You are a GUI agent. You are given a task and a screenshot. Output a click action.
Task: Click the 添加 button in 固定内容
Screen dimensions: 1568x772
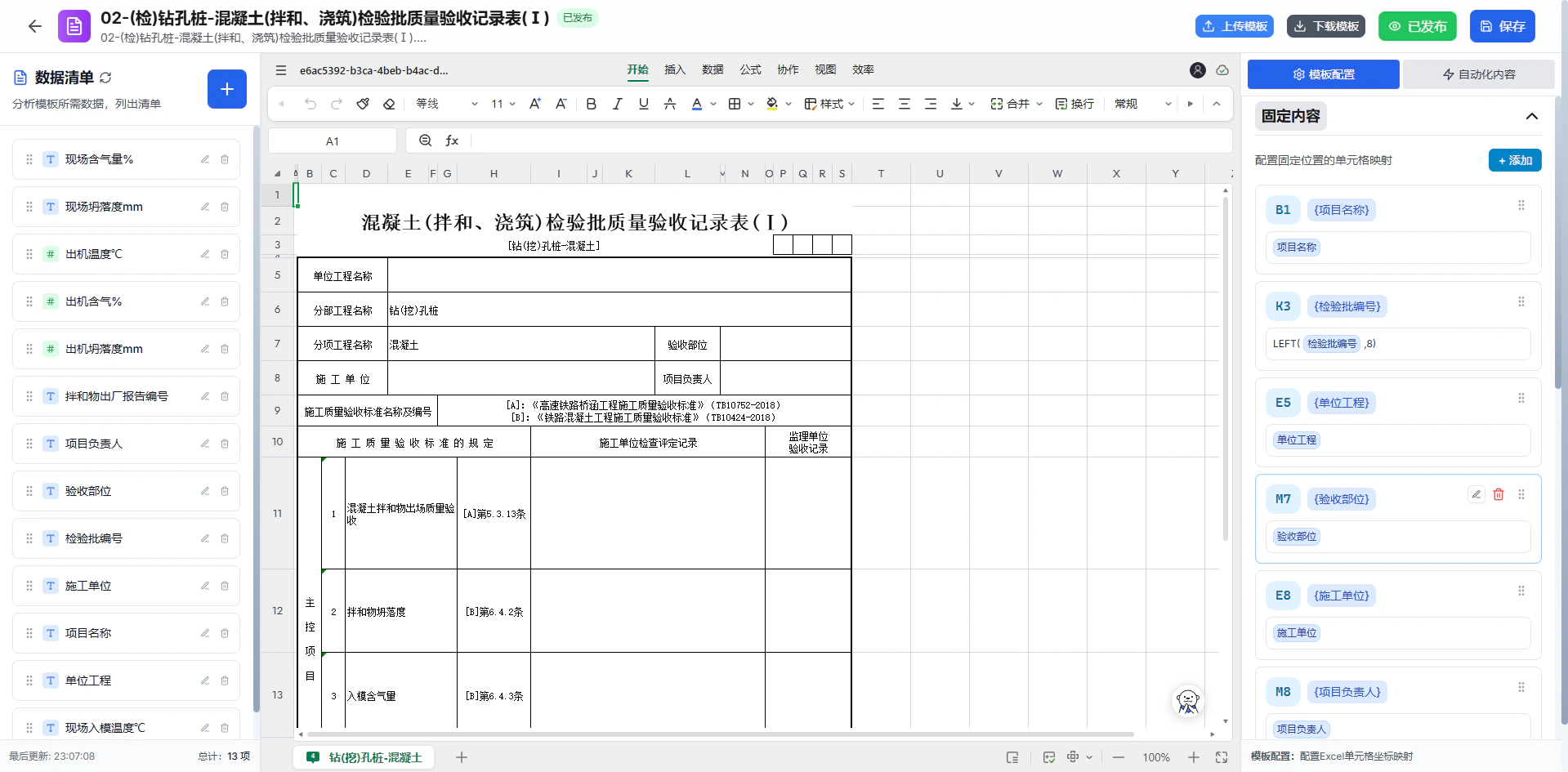pyautogui.click(x=1515, y=160)
